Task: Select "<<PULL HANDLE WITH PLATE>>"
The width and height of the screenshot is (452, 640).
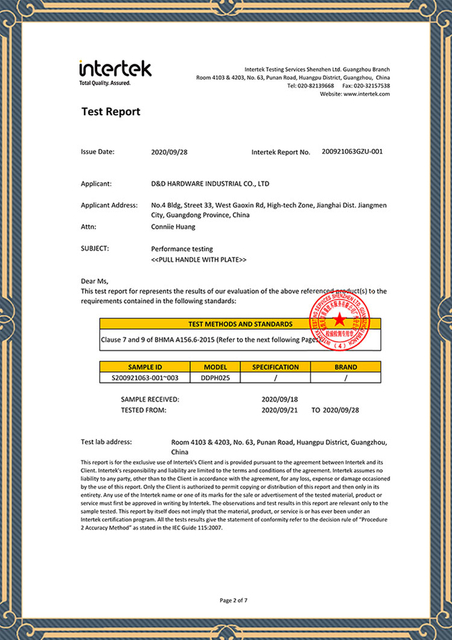Action: click(198, 260)
